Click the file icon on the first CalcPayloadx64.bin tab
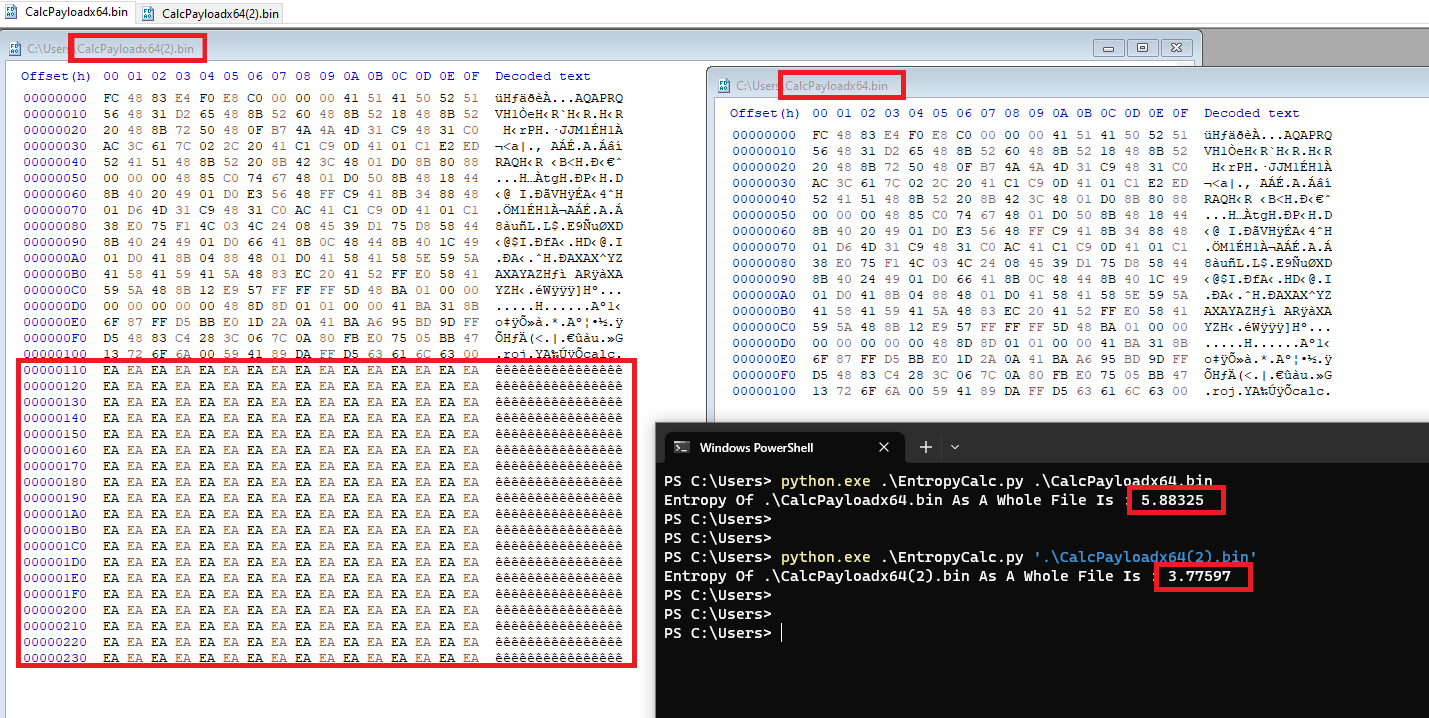Viewport: 1429px width, 718px height. point(12,12)
